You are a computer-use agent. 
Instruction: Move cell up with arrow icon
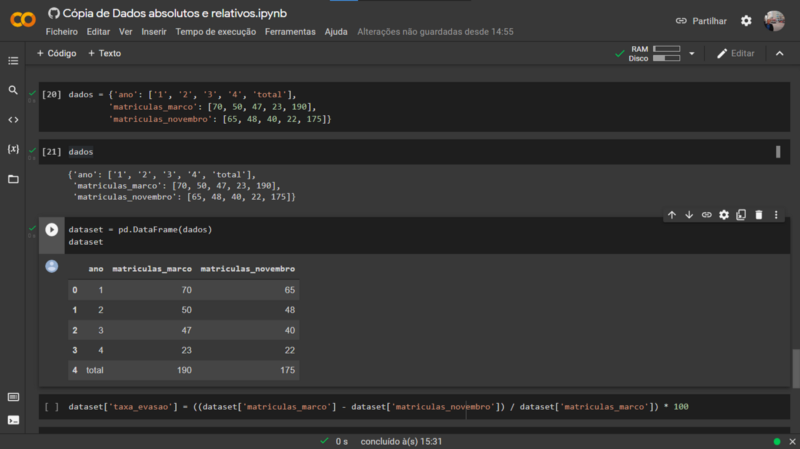click(672, 215)
